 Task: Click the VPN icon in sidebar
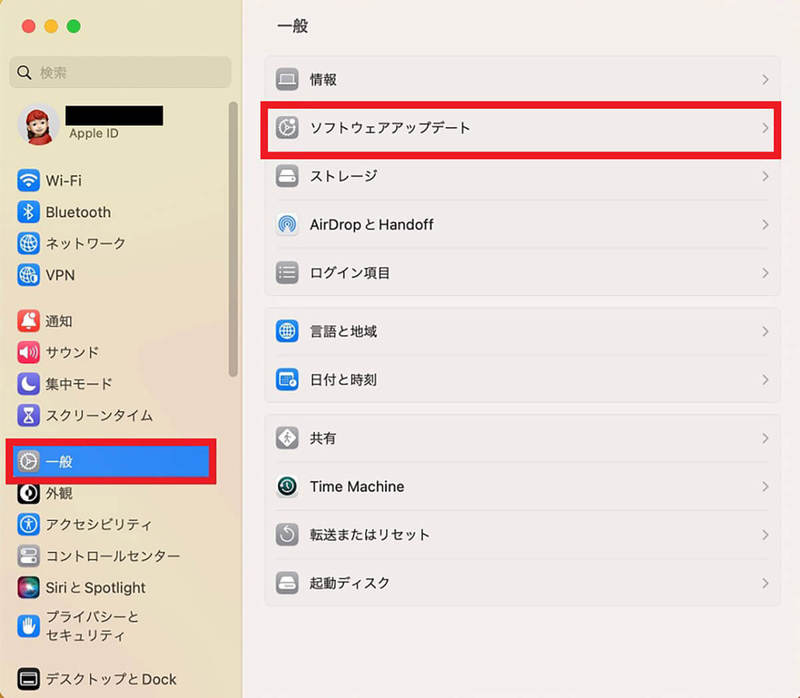(29, 275)
